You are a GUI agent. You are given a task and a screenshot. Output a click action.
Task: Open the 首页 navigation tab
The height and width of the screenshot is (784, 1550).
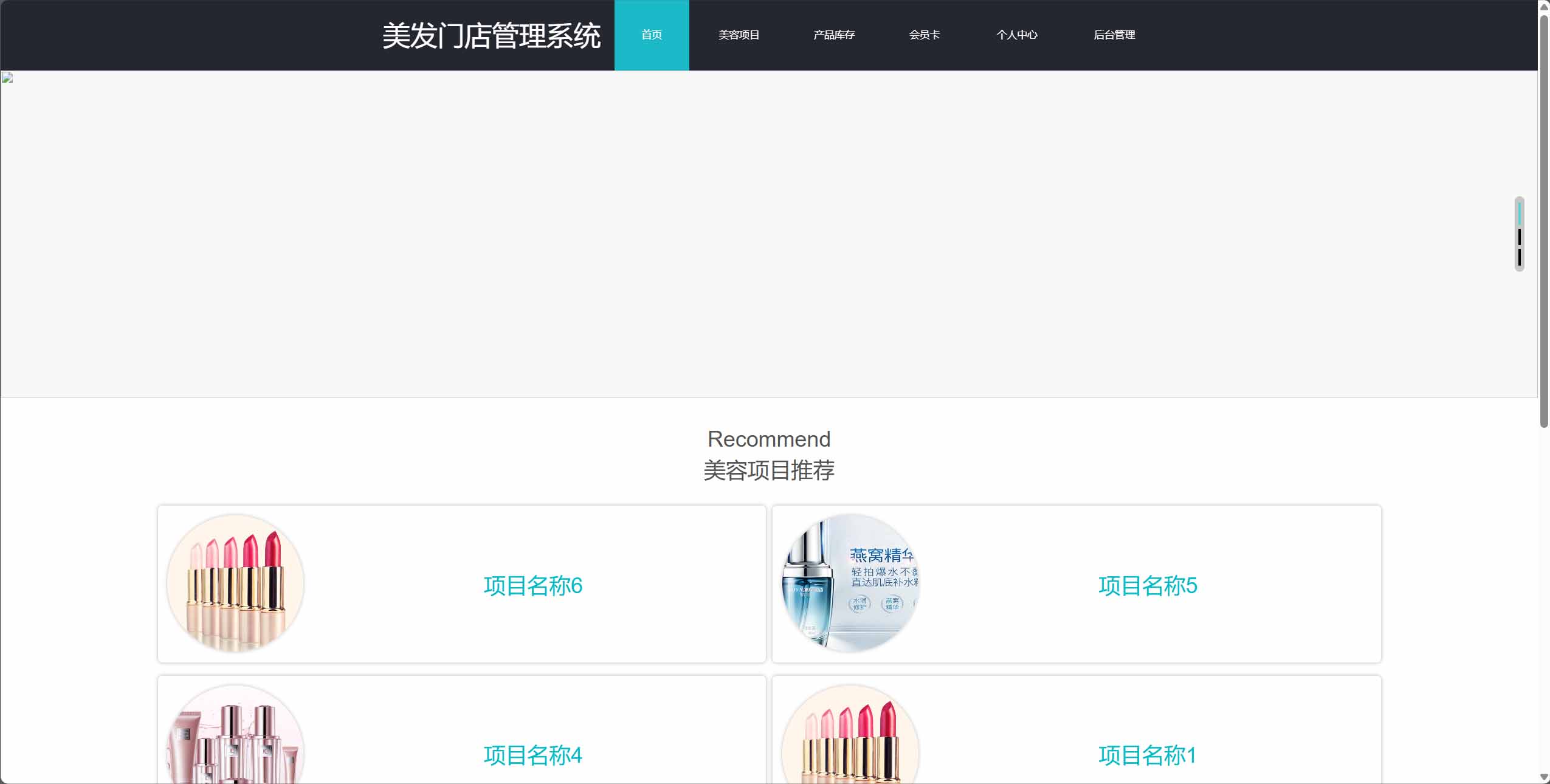coord(652,35)
